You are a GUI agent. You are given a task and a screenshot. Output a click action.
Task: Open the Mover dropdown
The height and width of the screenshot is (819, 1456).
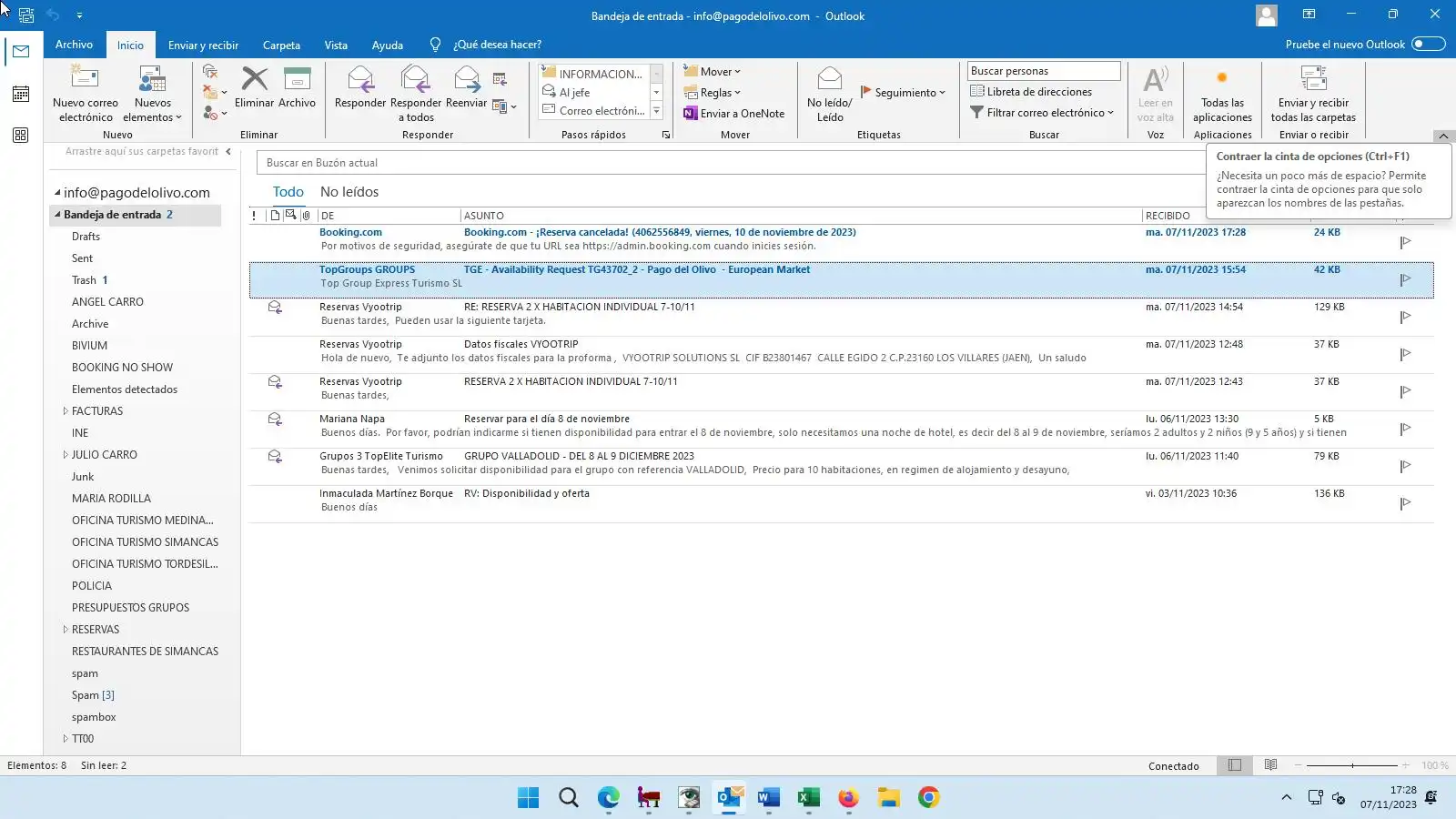pos(713,71)
